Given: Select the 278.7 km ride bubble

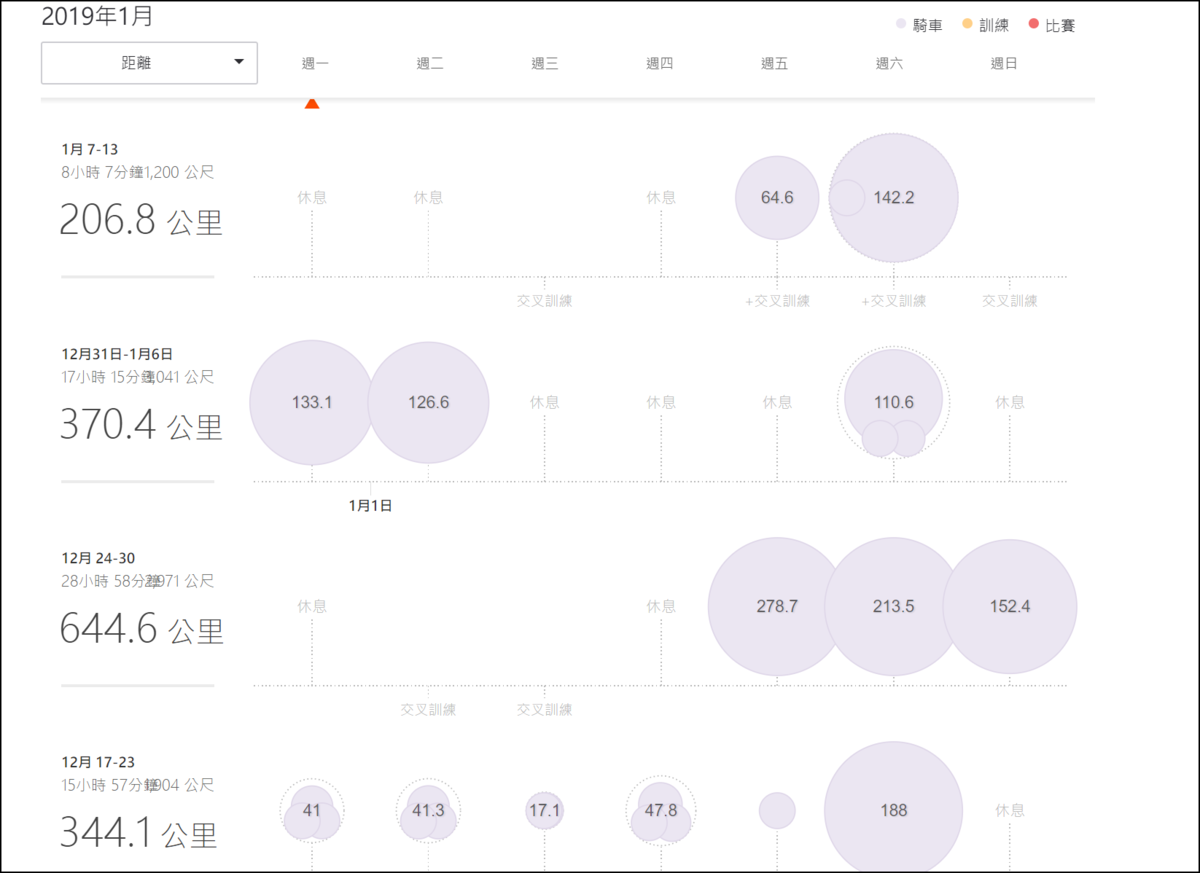Looking at the screenshot, I should pos(777,607).
